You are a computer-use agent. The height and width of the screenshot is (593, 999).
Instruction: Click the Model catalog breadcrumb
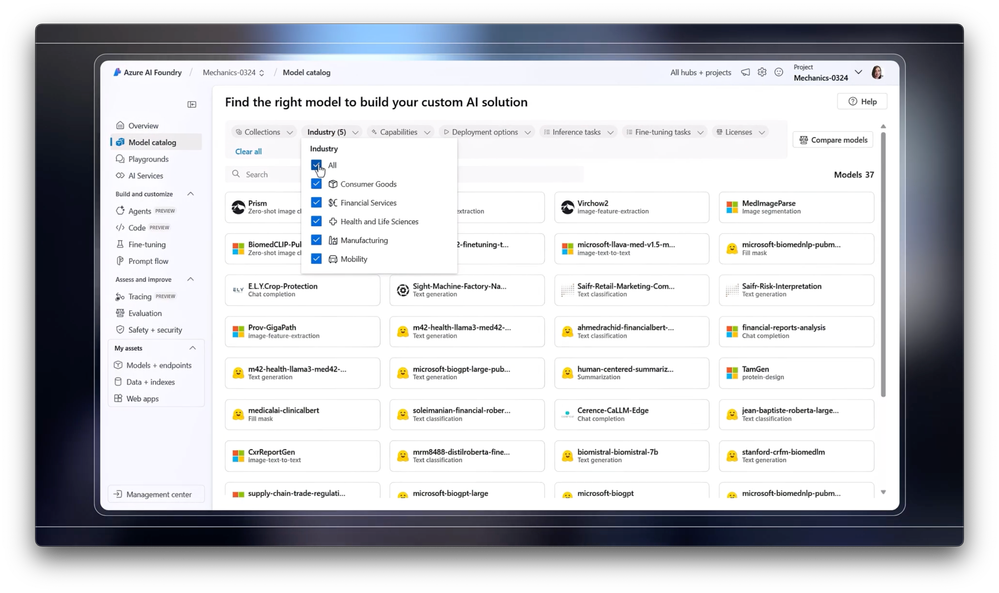point(306,73)
